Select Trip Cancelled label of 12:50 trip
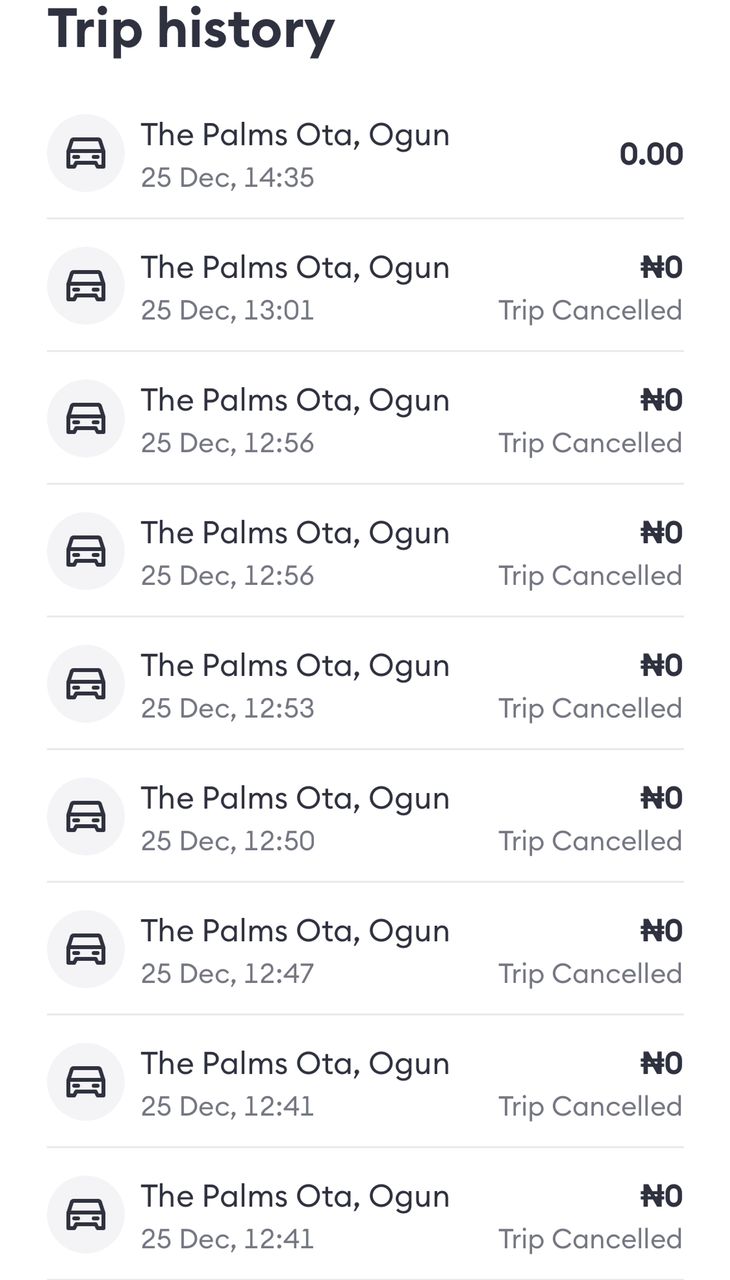This screenshot has height=1280, width=730. (x=590, y=841)
